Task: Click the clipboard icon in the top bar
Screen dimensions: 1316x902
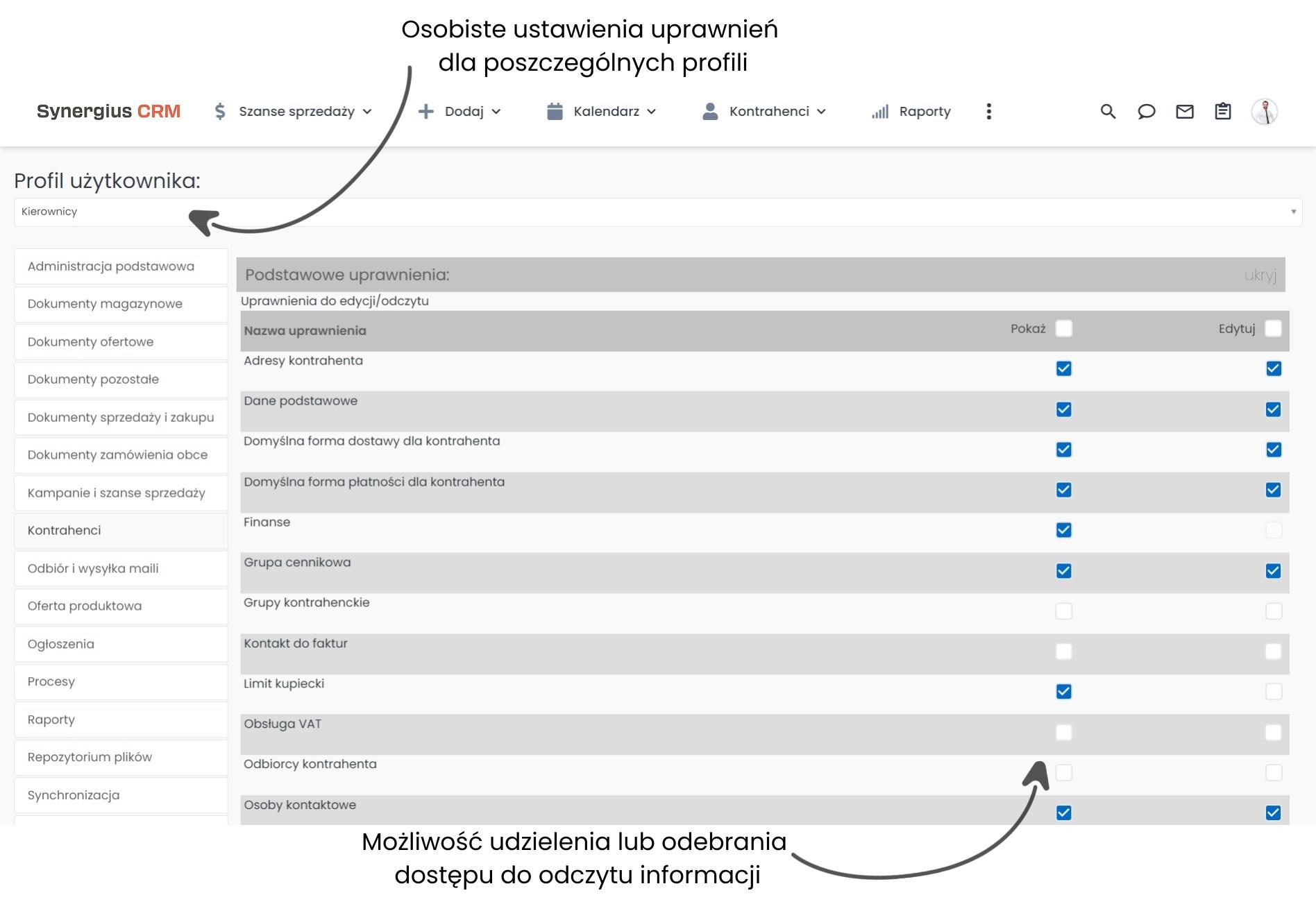Action: pyautogui.click(x=1223, y=111)
